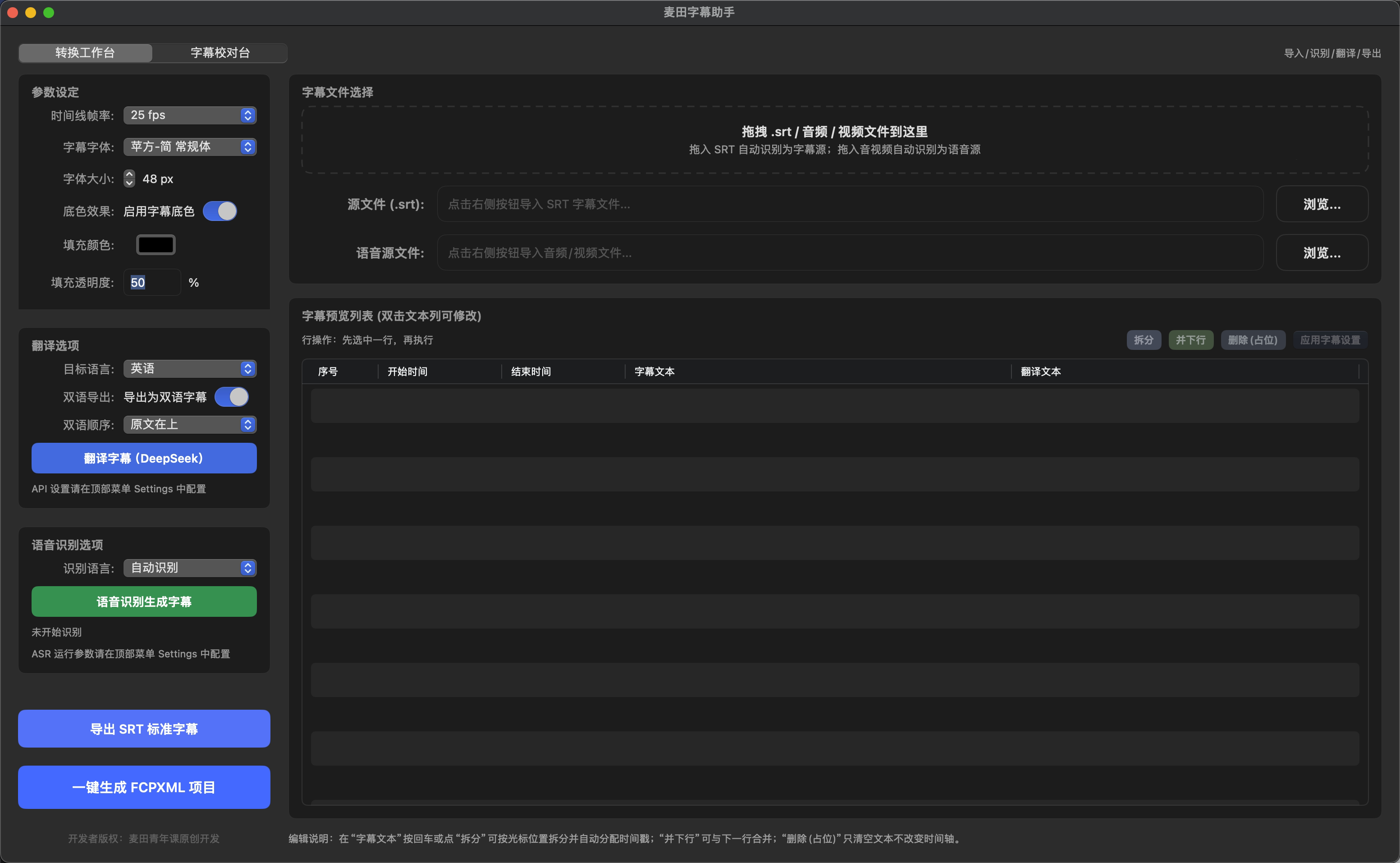This screenshot has height=863, width=1400.
Task: Start 语音识别生成字幕
Action: click(x=144, y=601)
